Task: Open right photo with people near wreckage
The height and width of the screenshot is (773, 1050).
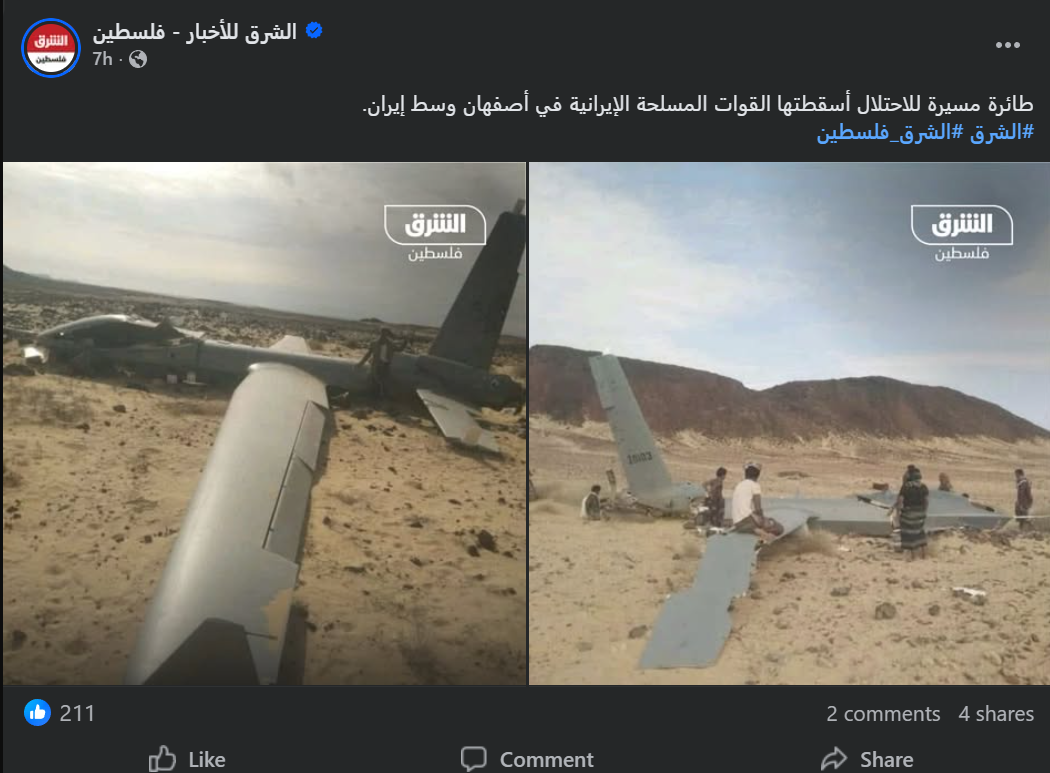Action: [x=790, y=423]
